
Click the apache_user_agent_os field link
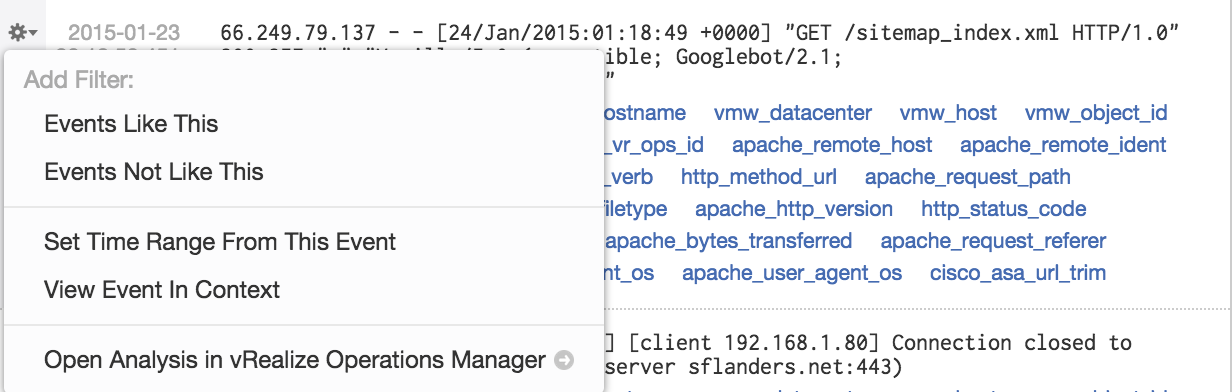(x=792, y=273)
